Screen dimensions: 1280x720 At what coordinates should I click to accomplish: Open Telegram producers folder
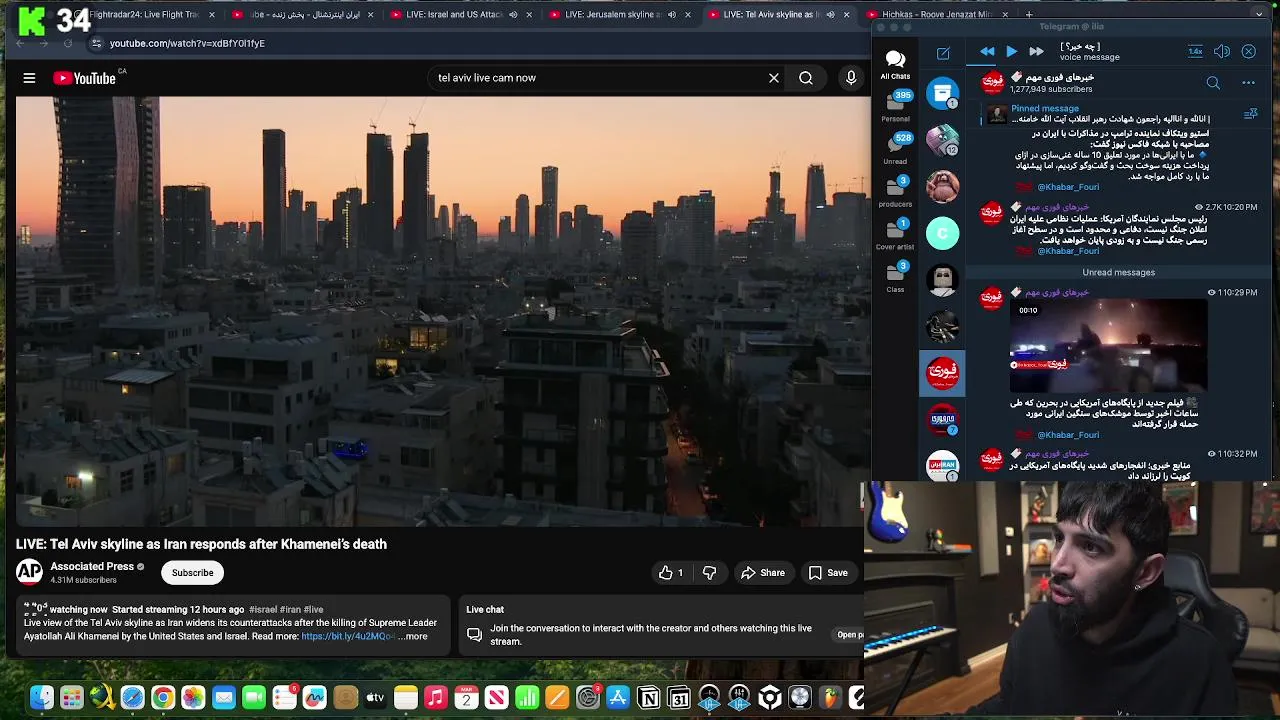click(x=895, y=192)
